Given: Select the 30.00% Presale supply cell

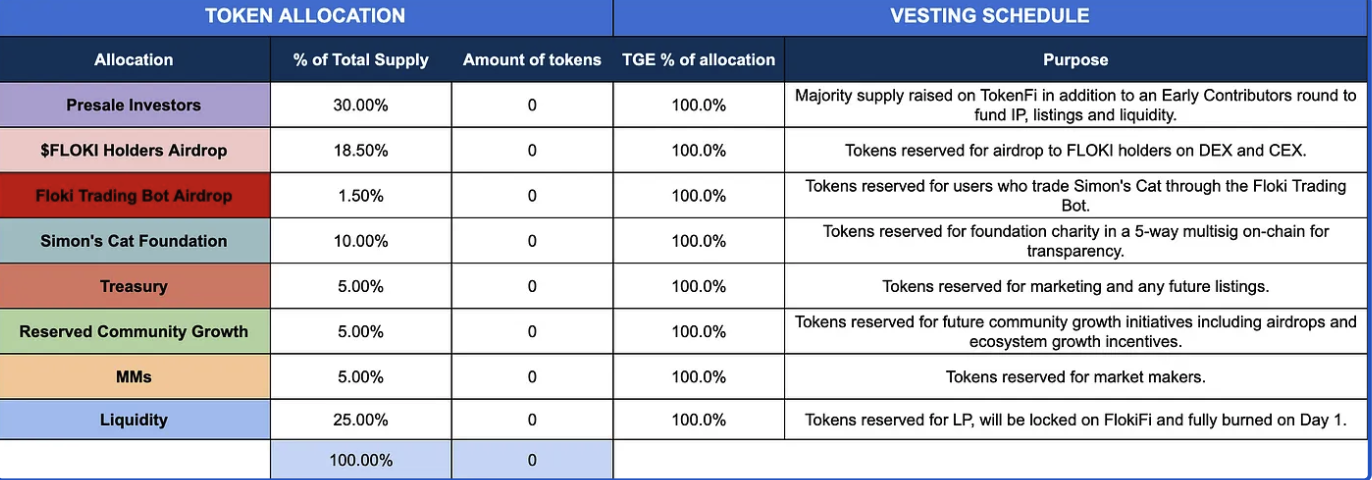Looking at the screenshot, I should point(360,105).
